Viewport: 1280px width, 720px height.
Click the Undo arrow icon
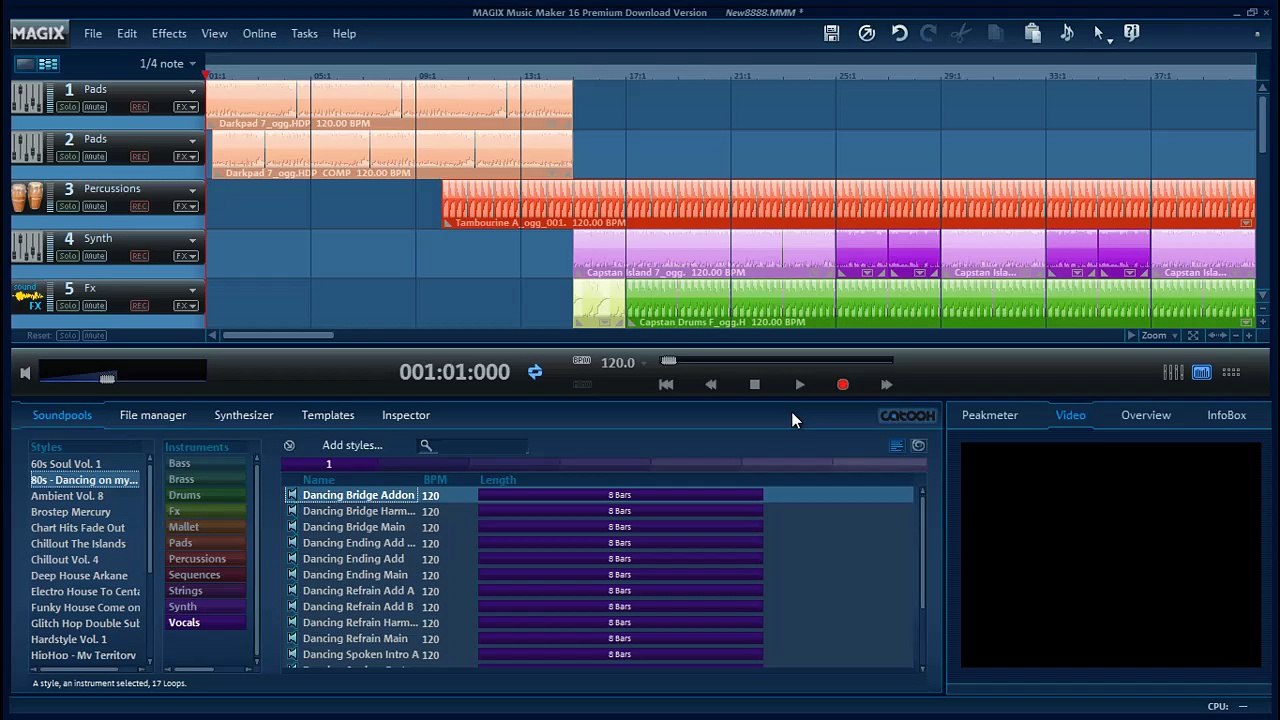point(899,33)
